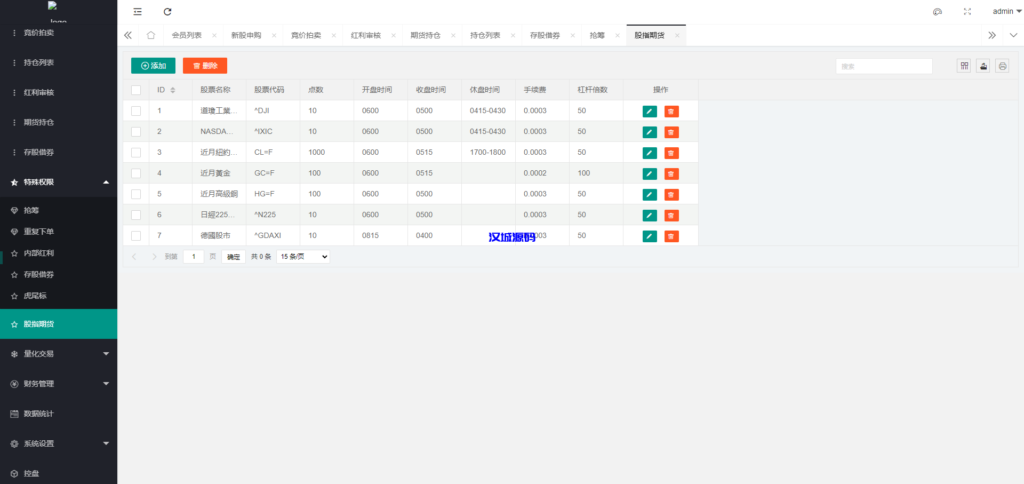The height and width of the screenshot is (484, 1024).
Task: Switch to the 会员列表 tab
Action: pos(186,35)
